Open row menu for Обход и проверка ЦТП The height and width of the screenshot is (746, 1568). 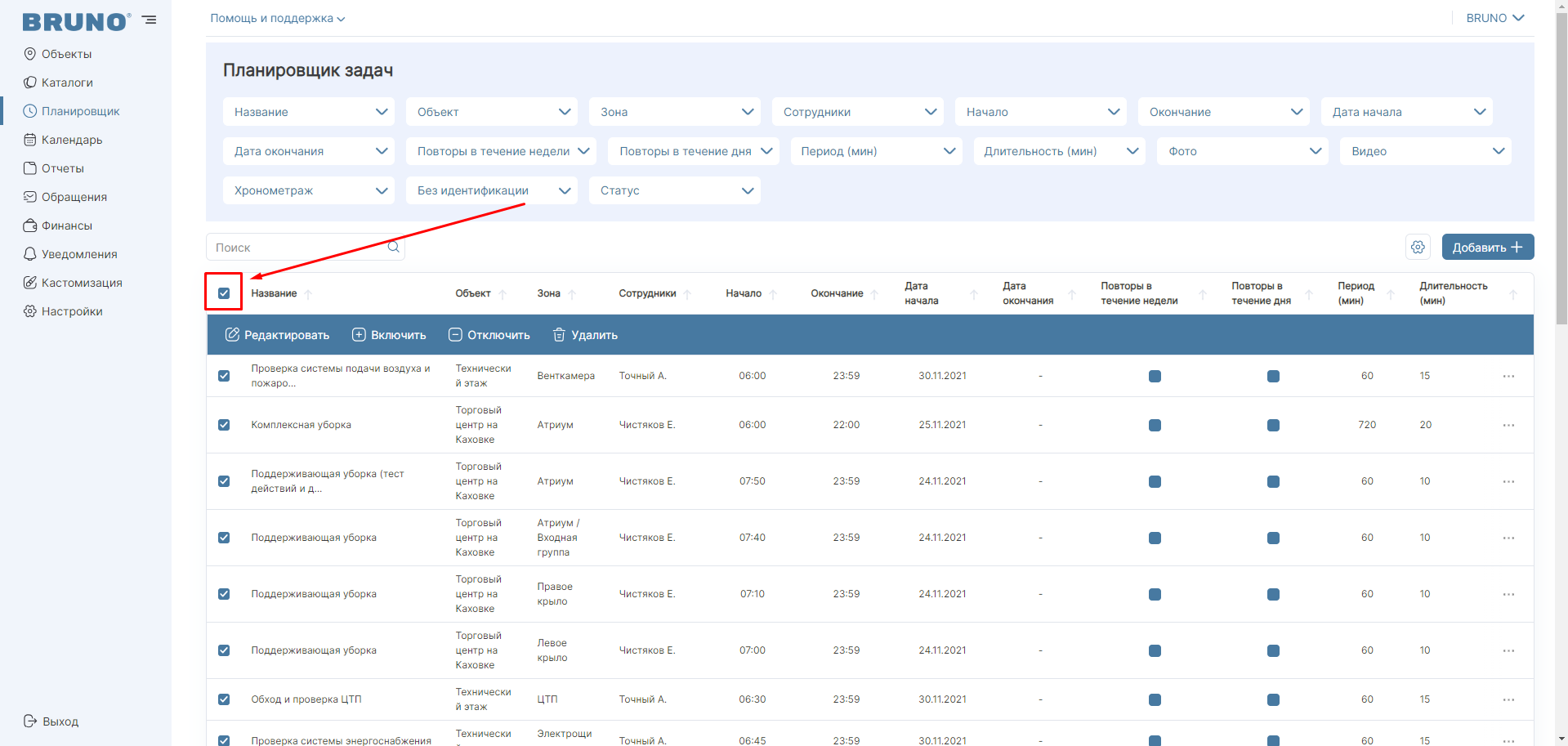(1508, 699)
